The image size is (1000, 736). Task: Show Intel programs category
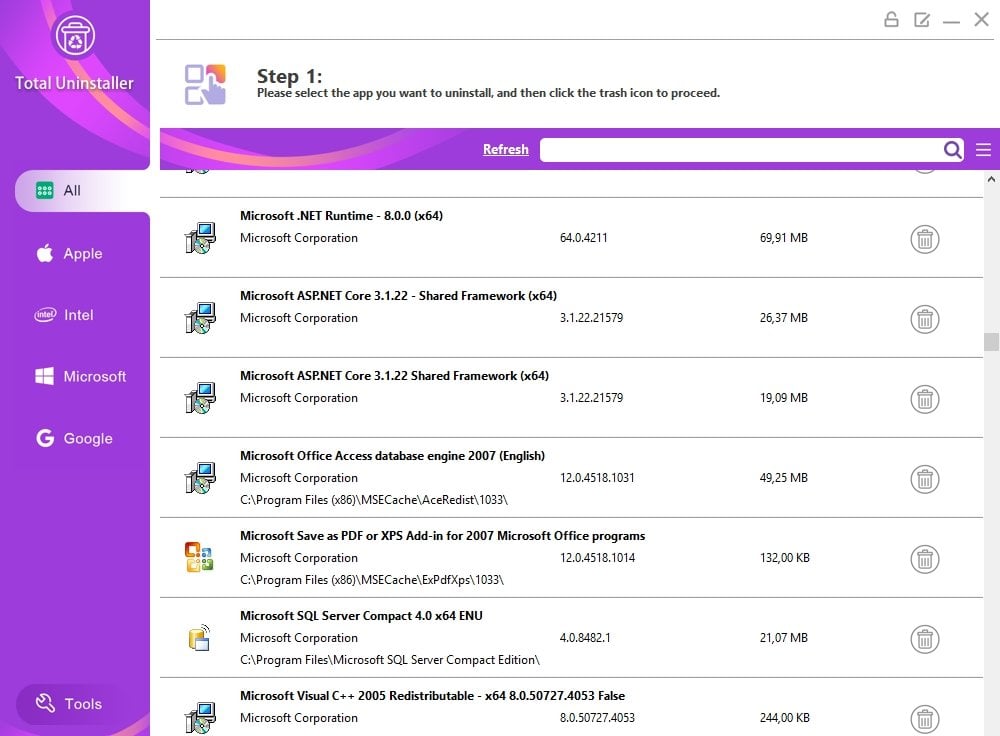78,315
